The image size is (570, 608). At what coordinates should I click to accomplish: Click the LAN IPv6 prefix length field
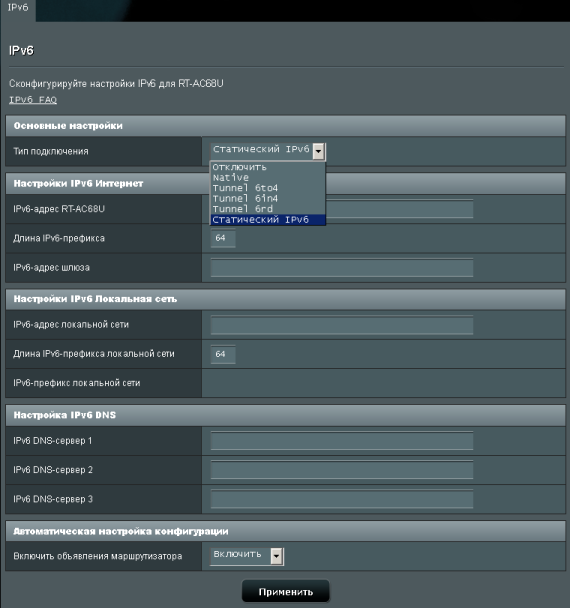coord(223,354)
